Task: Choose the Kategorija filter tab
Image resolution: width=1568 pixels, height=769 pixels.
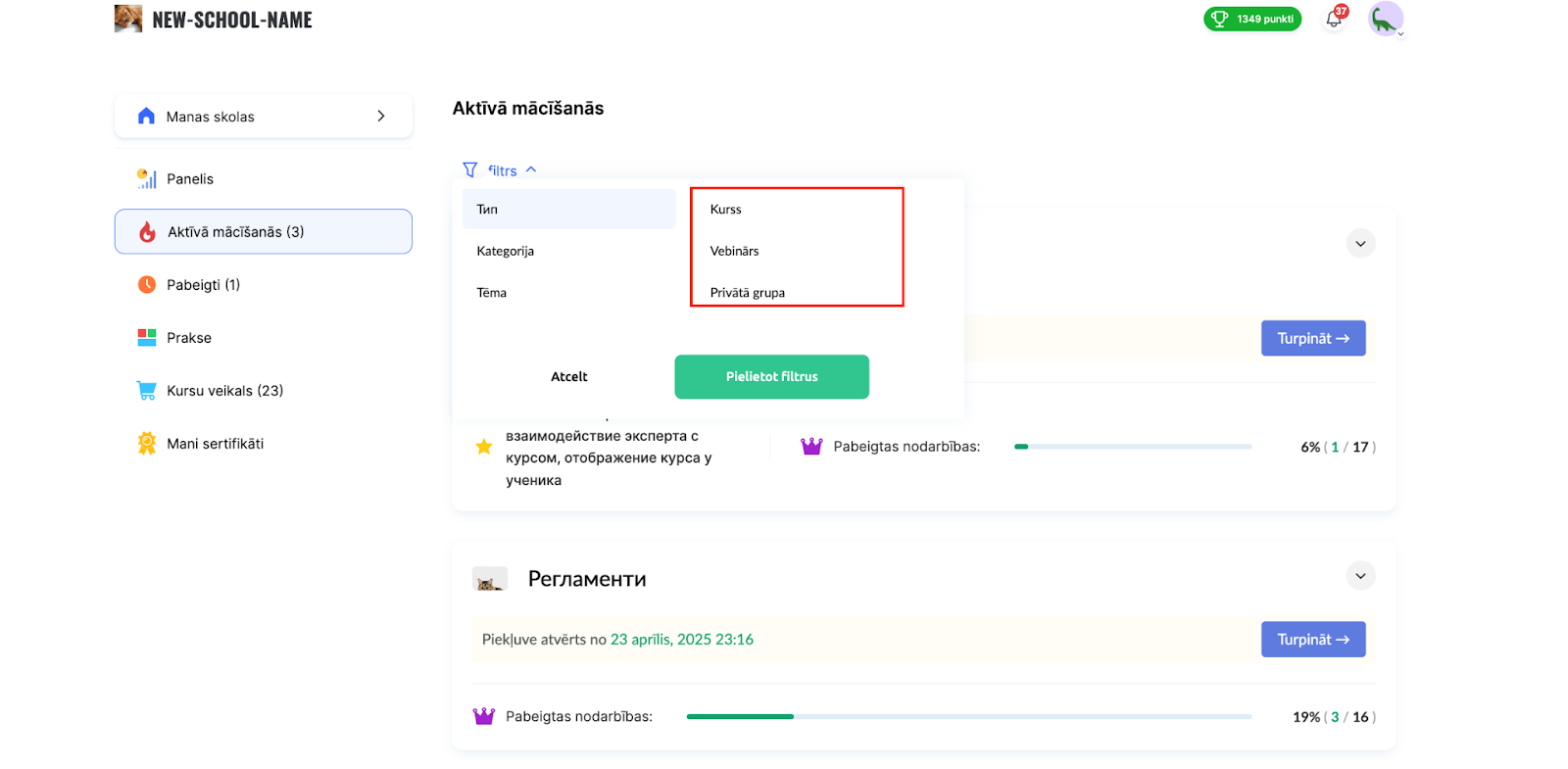Action: point(506,251)
